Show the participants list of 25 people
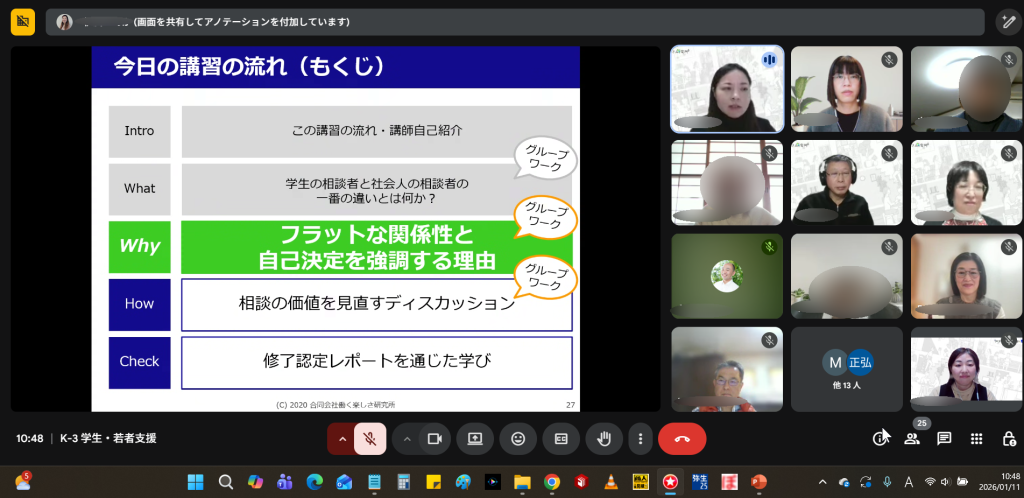This screenshot has width=1024, height=498. click(x=912, y=438)
